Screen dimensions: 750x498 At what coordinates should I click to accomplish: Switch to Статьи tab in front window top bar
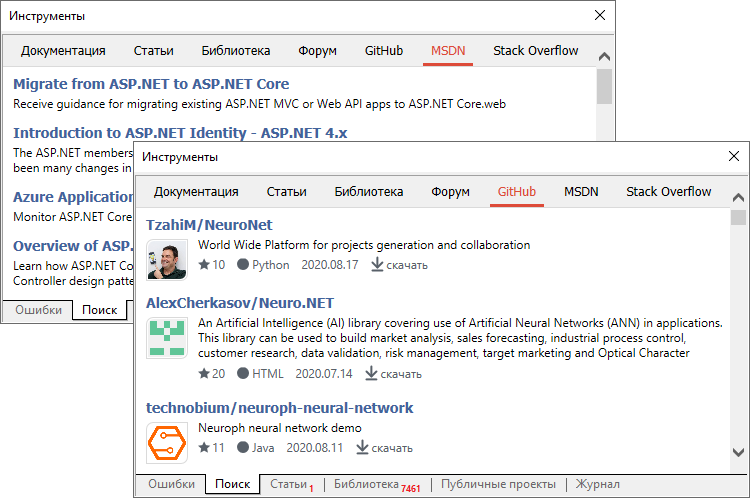coord(287,191)
